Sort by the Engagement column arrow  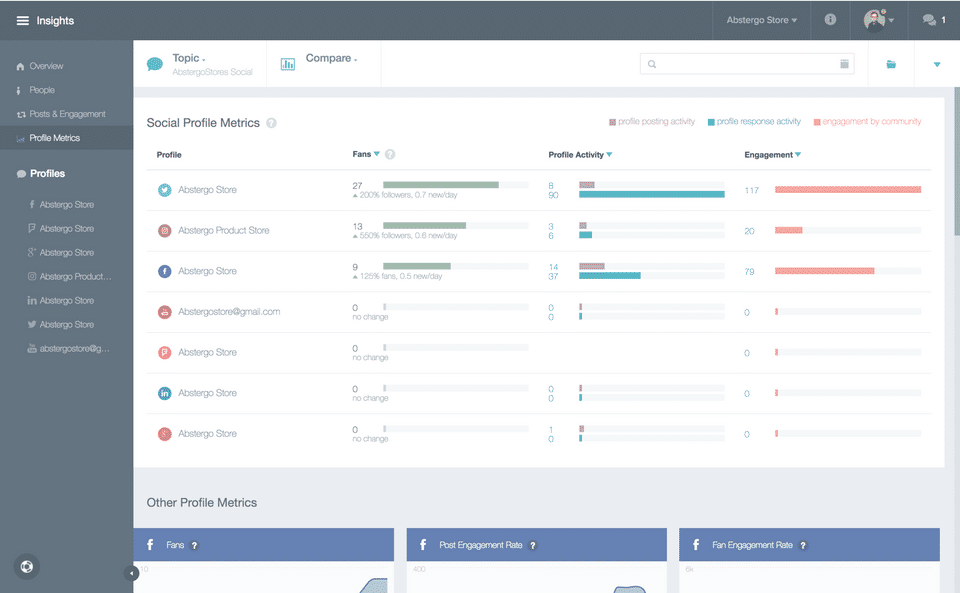point(798,155)
